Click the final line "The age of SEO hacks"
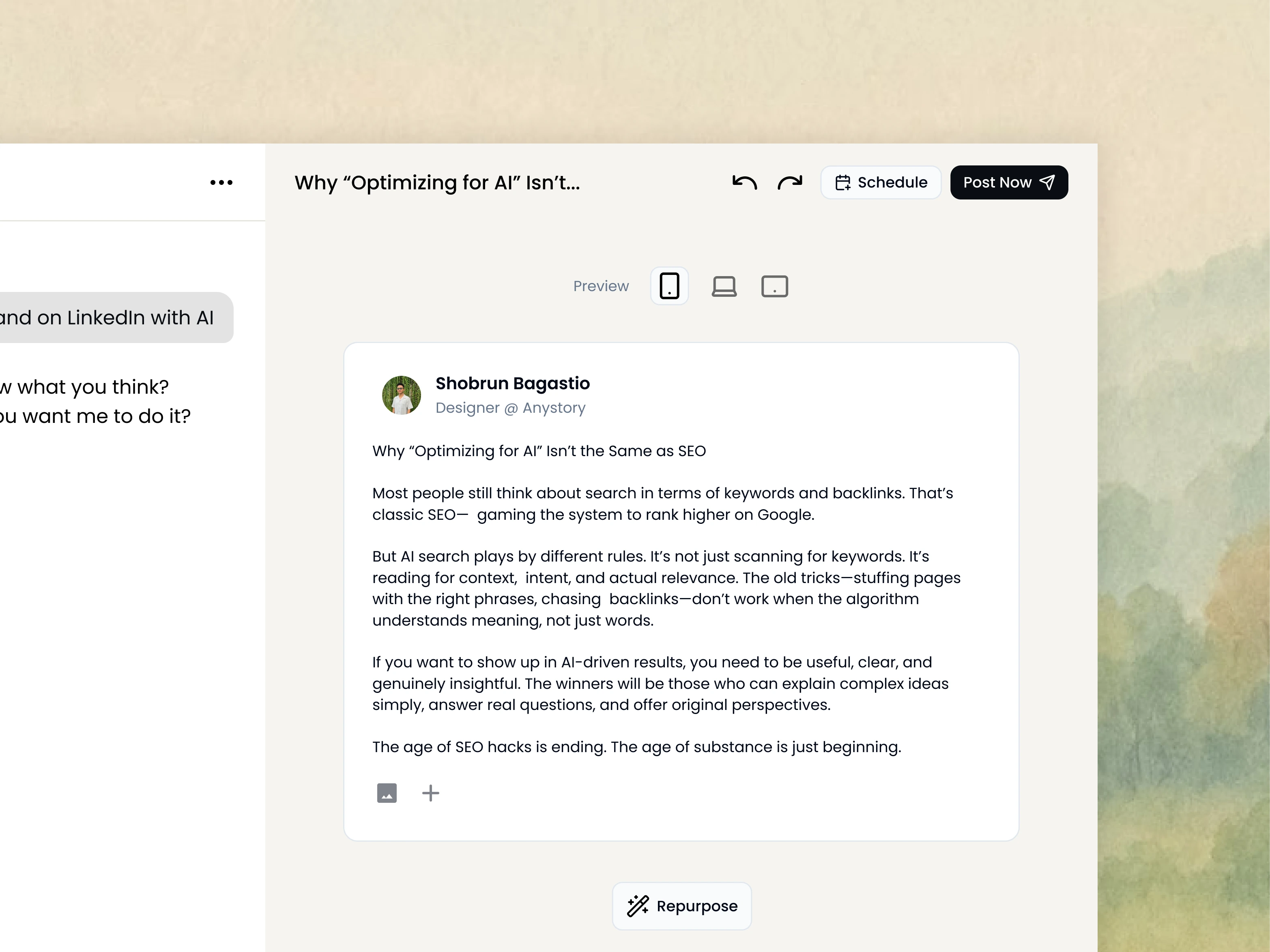 tap(636, 747)
